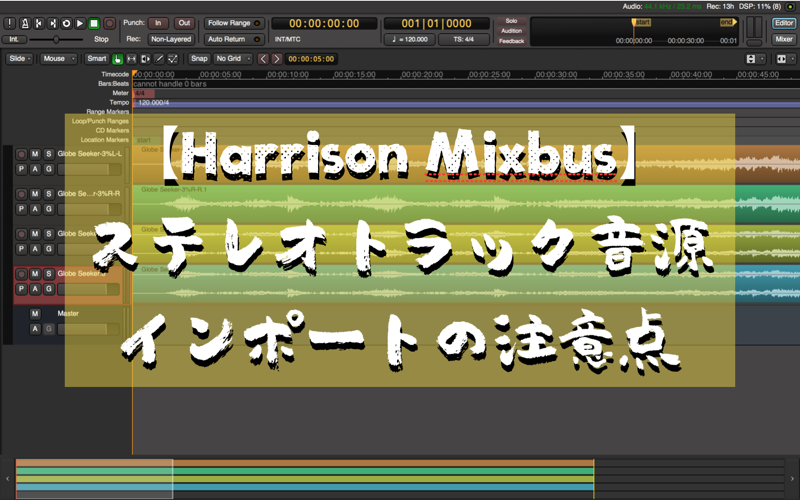Screen dimensions: 800x500
Task: Click the tempo 120.000 button
Action: (x=410, y=39)
